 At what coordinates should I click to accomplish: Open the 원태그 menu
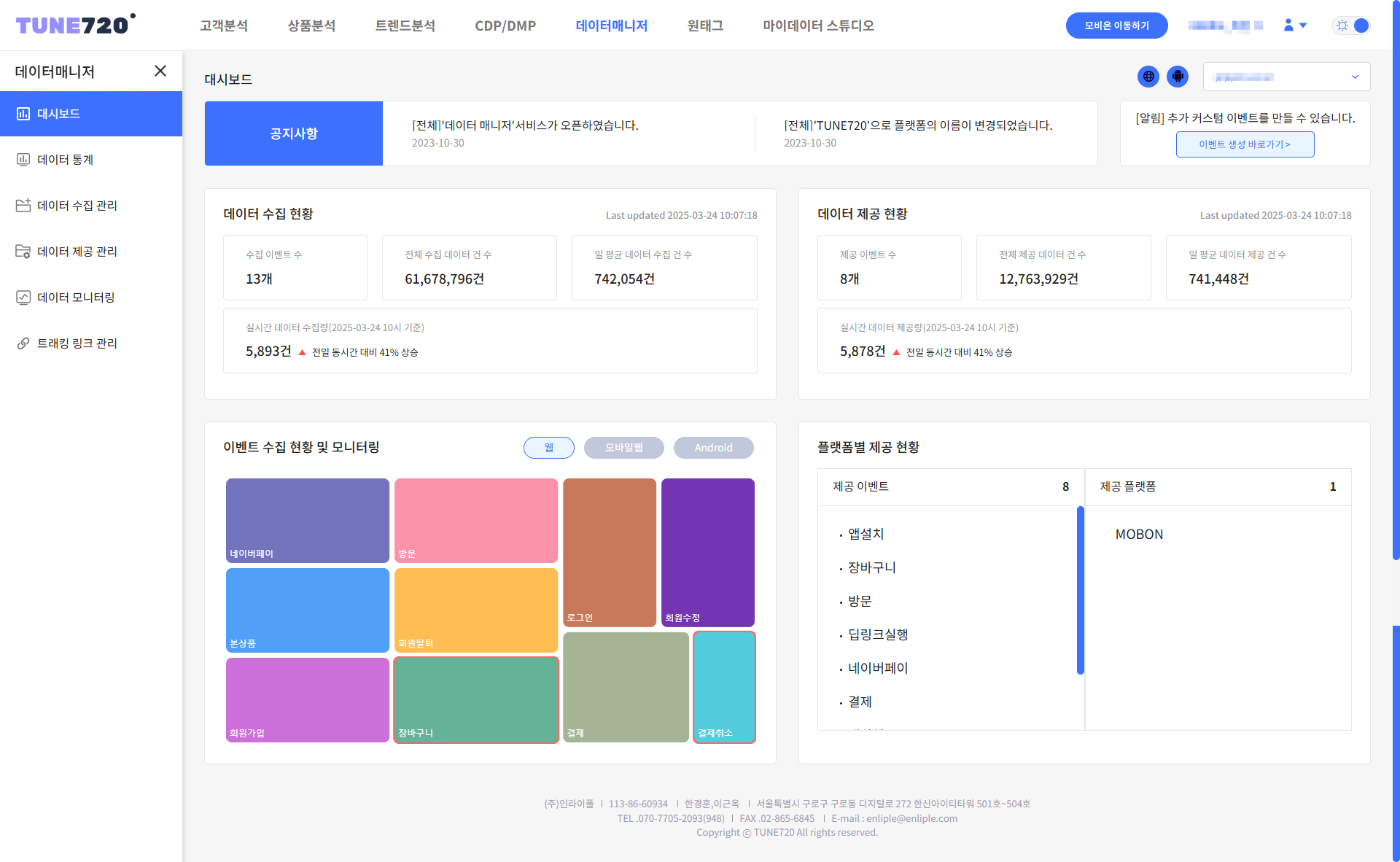(705, 26)
